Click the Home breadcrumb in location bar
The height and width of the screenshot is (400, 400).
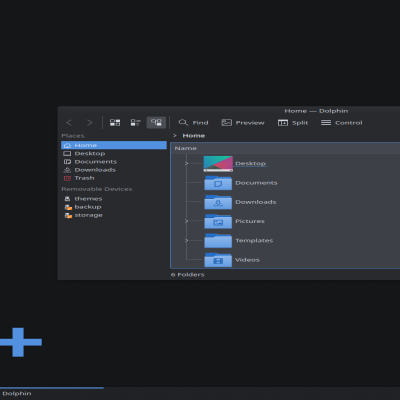194,136
